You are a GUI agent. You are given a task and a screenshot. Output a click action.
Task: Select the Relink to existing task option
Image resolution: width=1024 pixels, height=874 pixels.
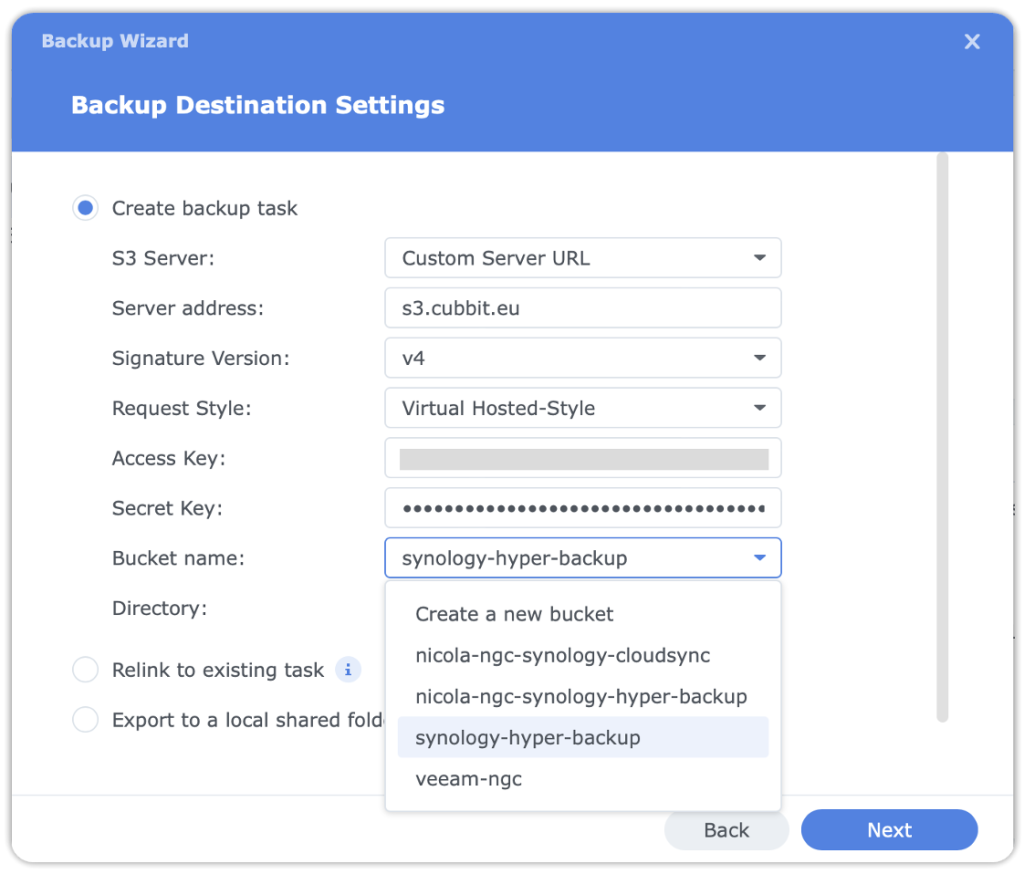86,670
